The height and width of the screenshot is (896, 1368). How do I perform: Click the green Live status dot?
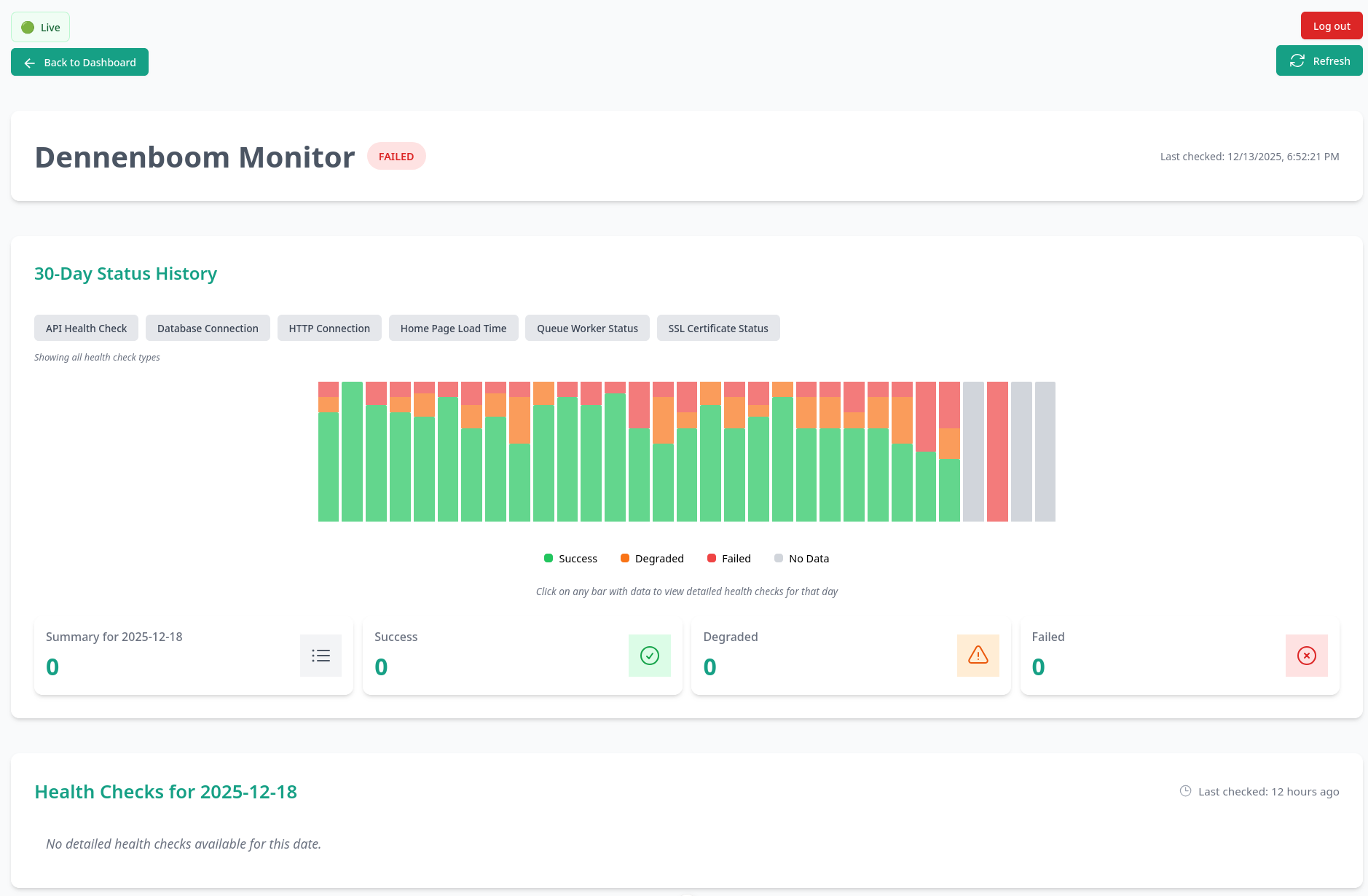pyautogui.click(x=28, y=28)
